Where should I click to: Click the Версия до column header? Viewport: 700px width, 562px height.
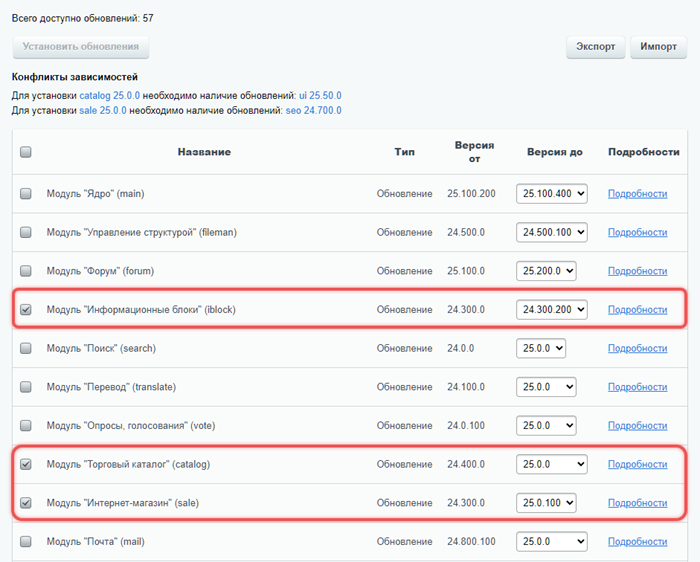[x=554, y=152]
